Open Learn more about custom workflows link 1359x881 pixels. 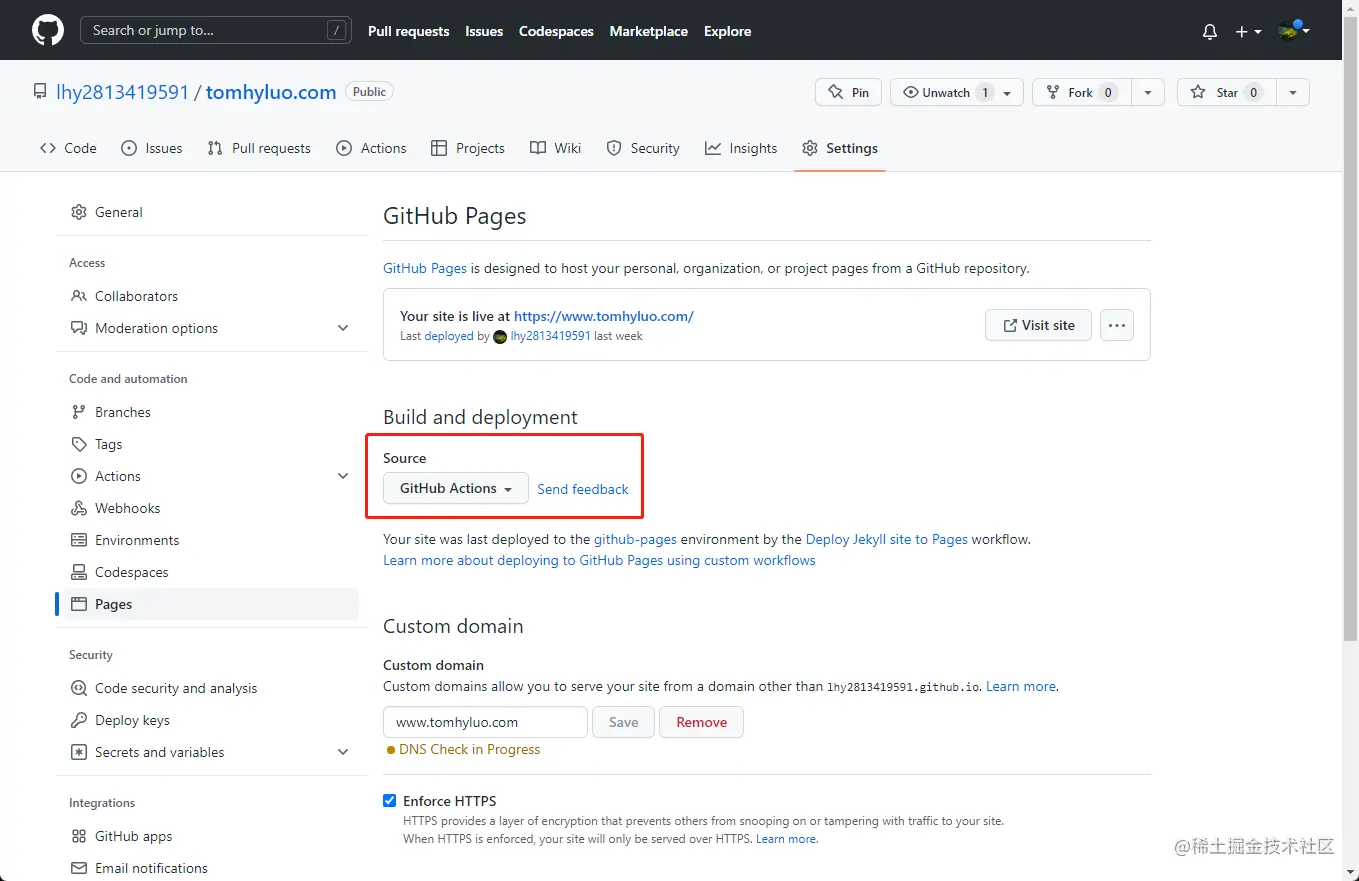click(599, 560)
